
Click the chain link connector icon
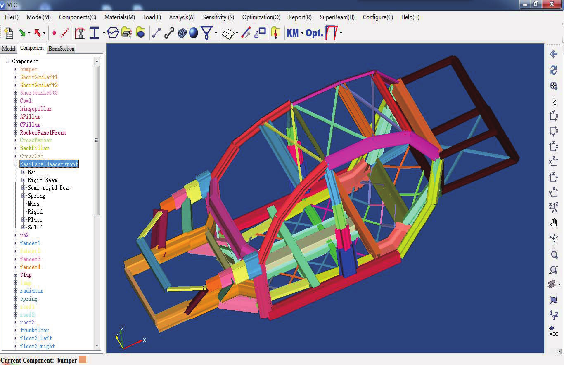(x=169, y=33)
